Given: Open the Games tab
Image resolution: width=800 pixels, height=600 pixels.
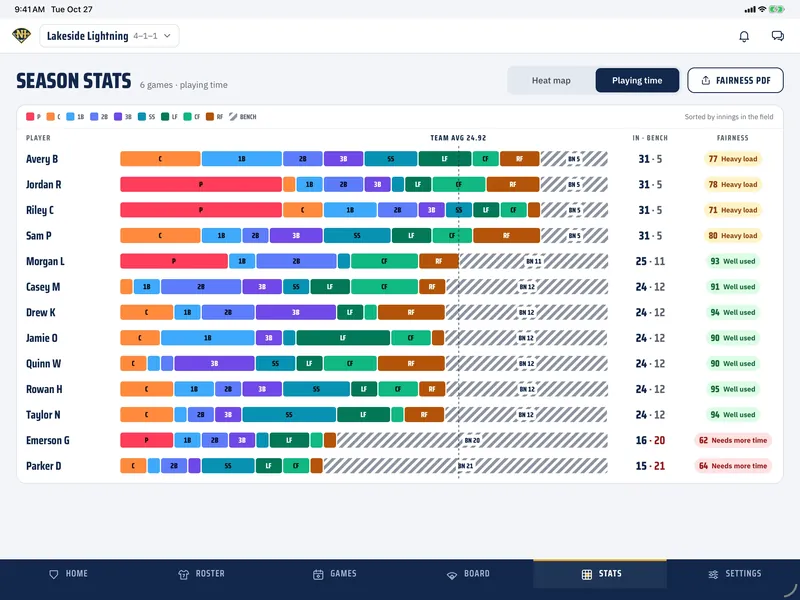Looking at the screenshot, I should tap(335, 574).
